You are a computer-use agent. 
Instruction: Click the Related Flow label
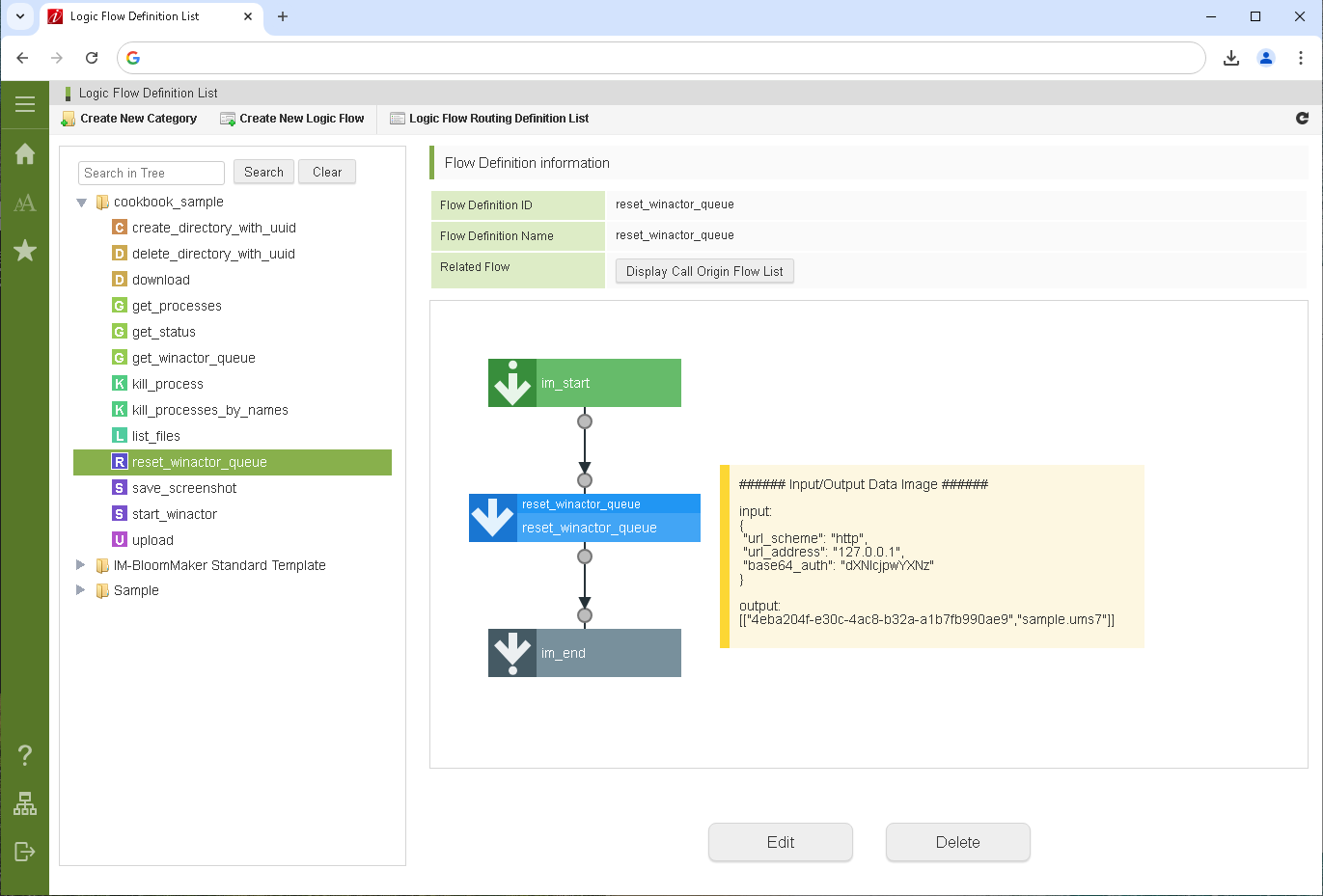pos(475,267)
